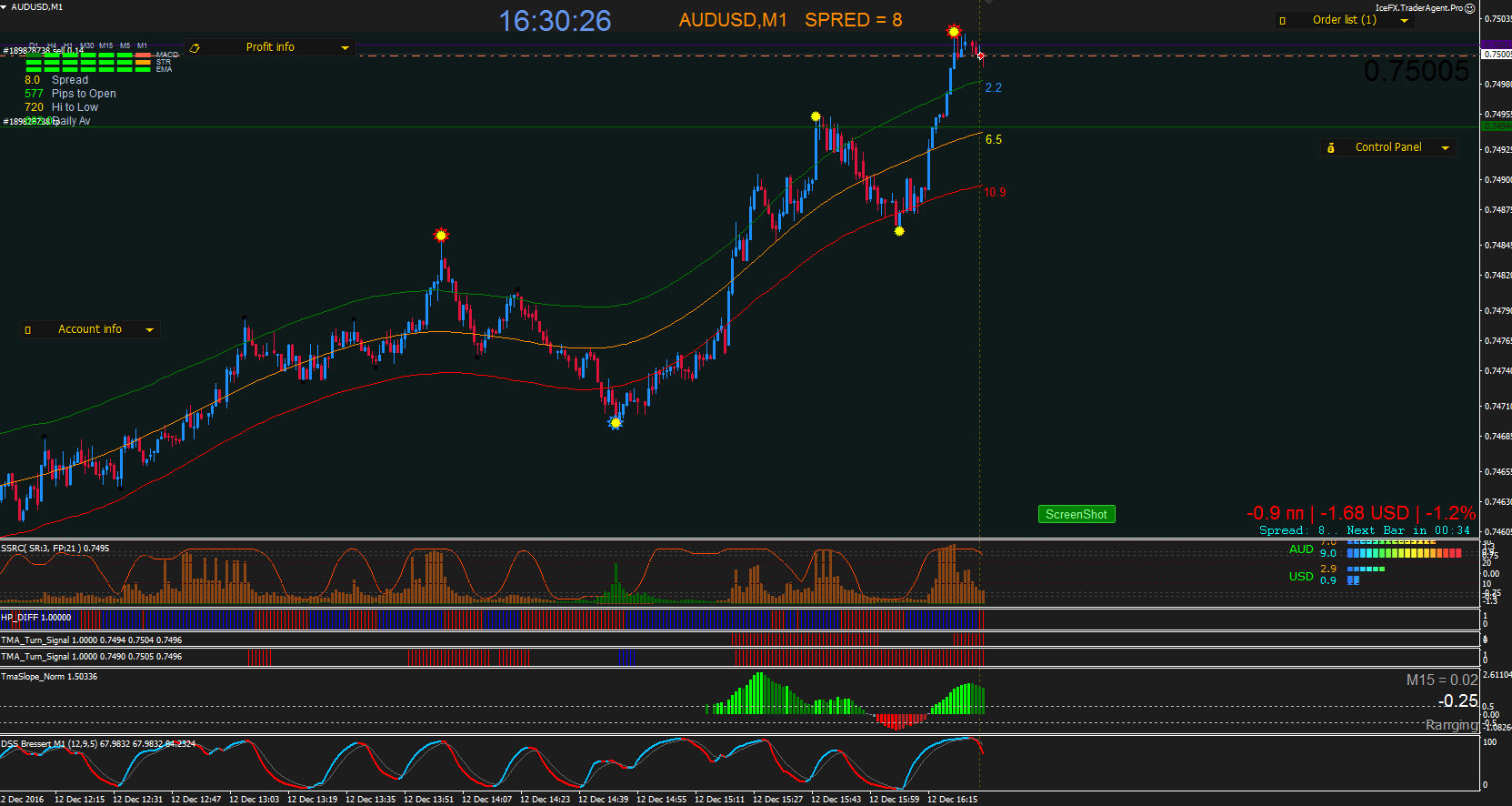
Task: Click the Next Bar in countdown text
Action: tap(1407, 530)
